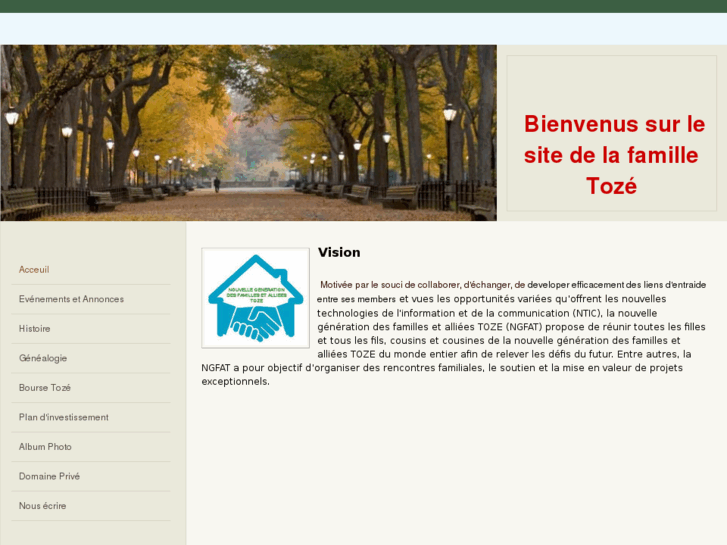Open the Acceuil menu link
The width and height of the screenshot is (727, 545).
pos(34,269)
